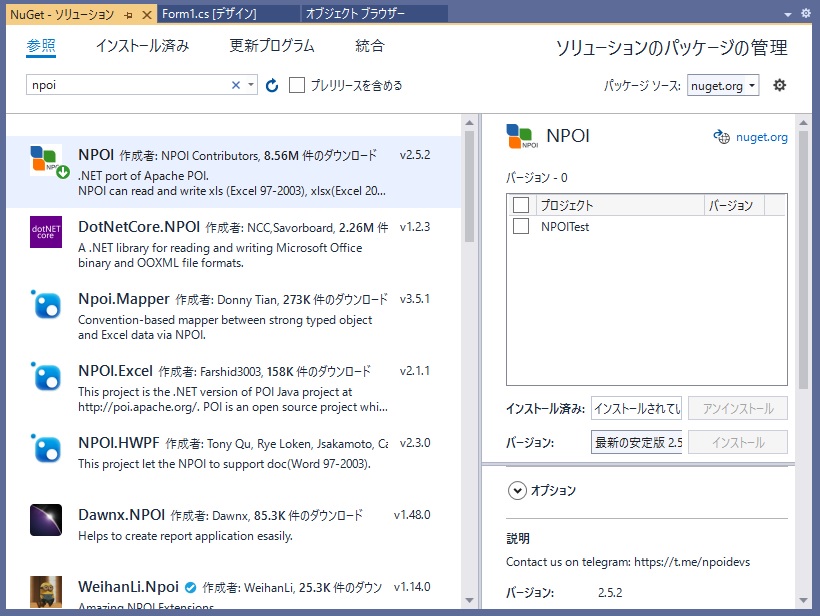Click the NPOI.HWPF package icon
The image size is (820, 616).
(x=46, y=448)
